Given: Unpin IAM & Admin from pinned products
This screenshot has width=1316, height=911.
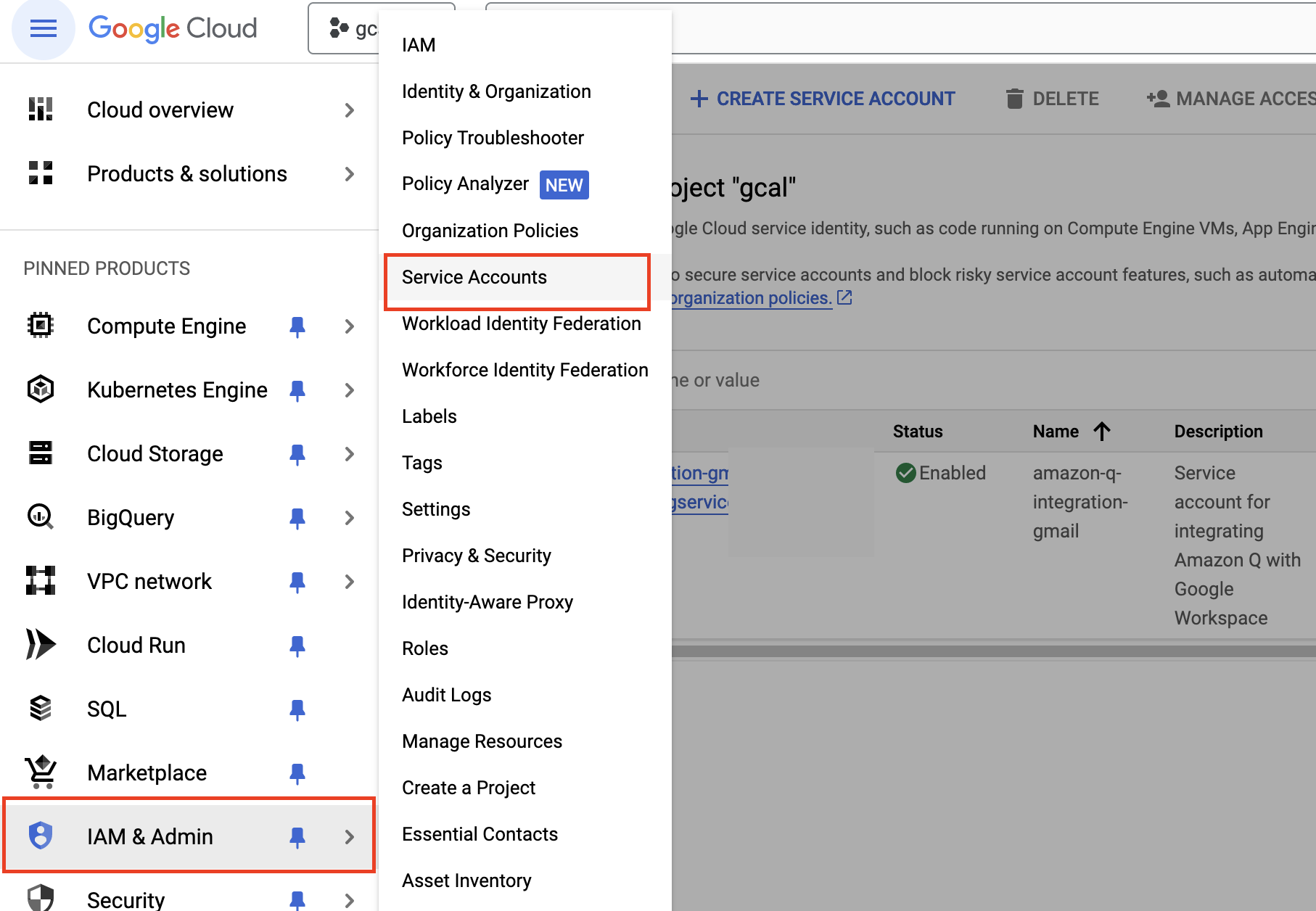Looking at the screenshot, I should point(297,837).
